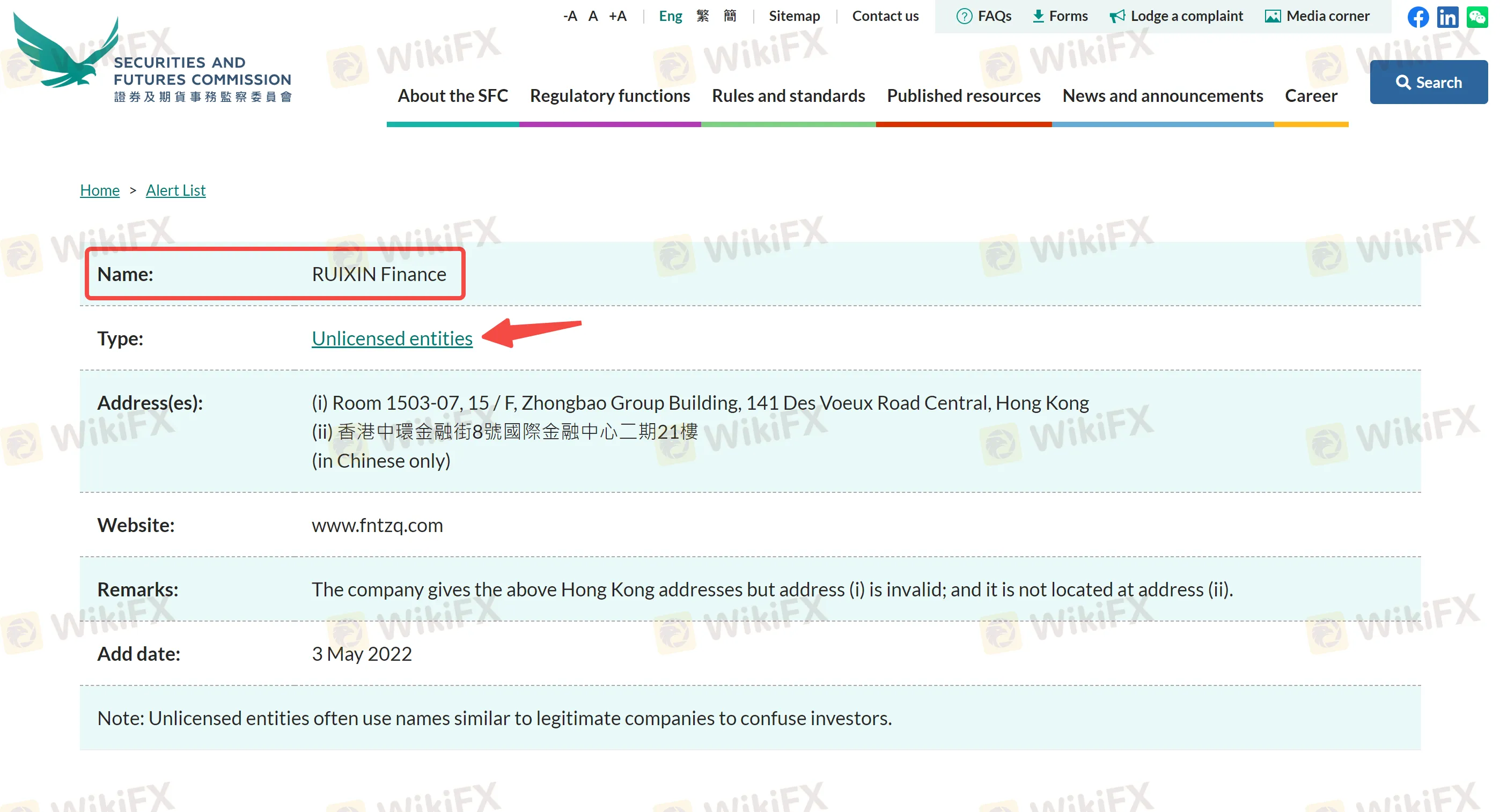This screenshot has height=812, width=1500.
Task: Decrease font size with -A
Action: tap(570, 16)
